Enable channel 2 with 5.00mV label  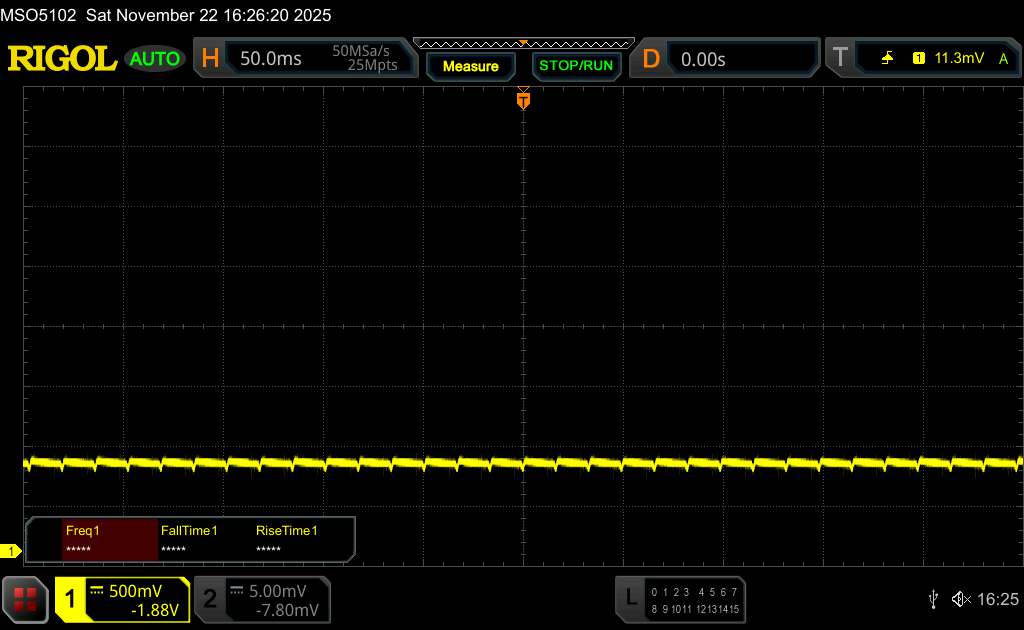click(261, 599)
